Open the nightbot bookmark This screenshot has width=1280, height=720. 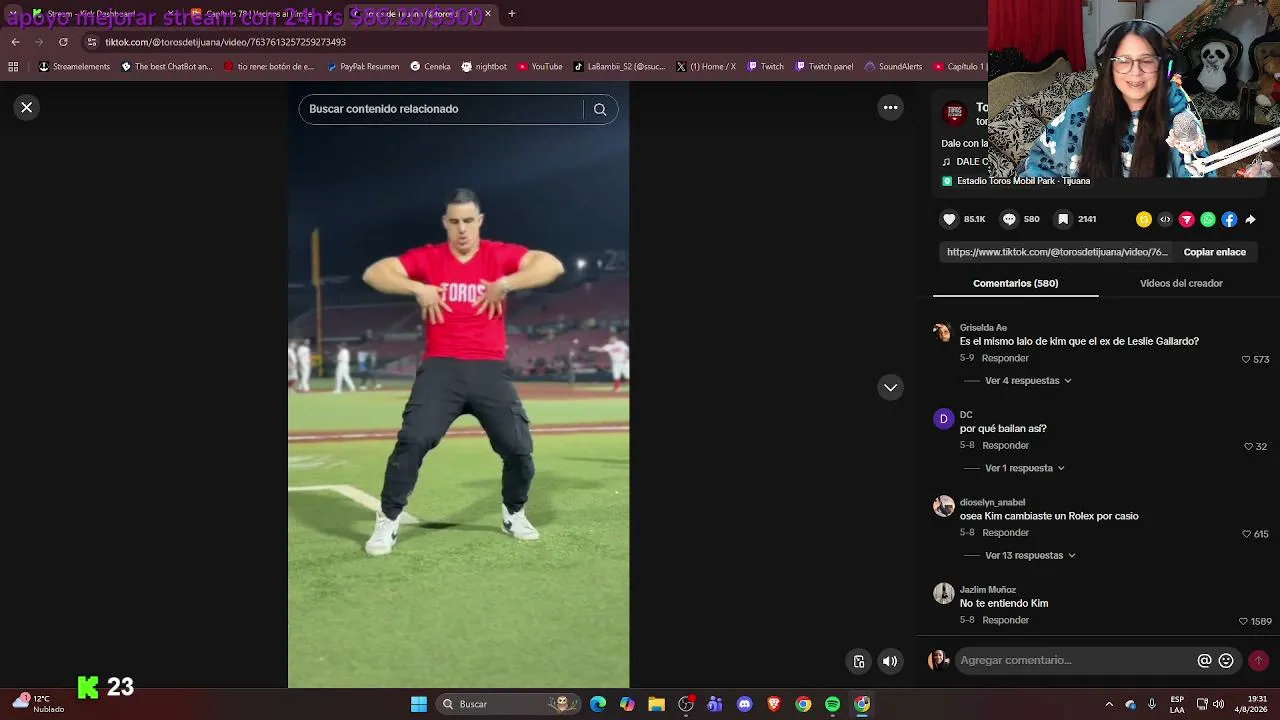coord(484,67)
